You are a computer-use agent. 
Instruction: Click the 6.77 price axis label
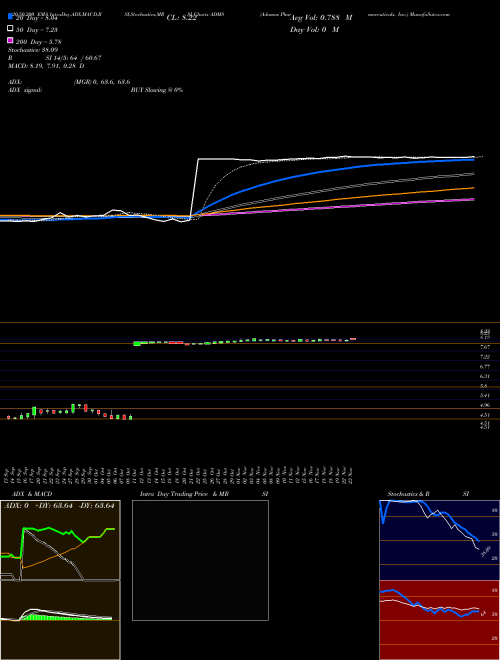484,367
